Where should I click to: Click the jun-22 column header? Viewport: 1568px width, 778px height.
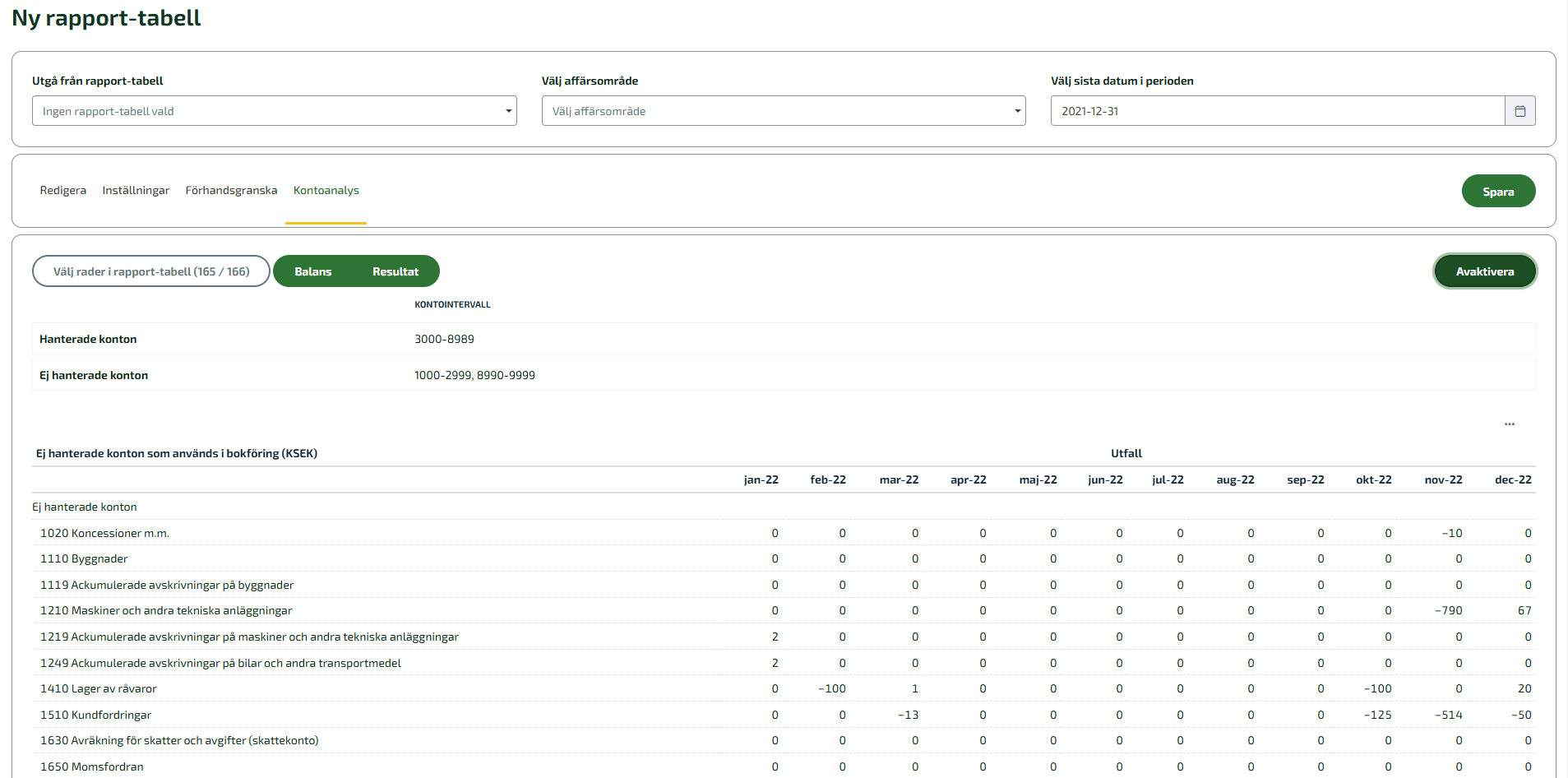(1105, 479)
